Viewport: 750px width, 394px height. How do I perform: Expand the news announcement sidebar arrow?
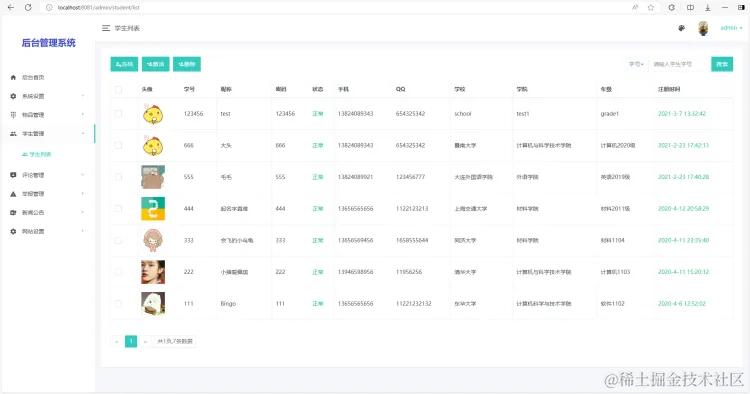click(83, 212)
